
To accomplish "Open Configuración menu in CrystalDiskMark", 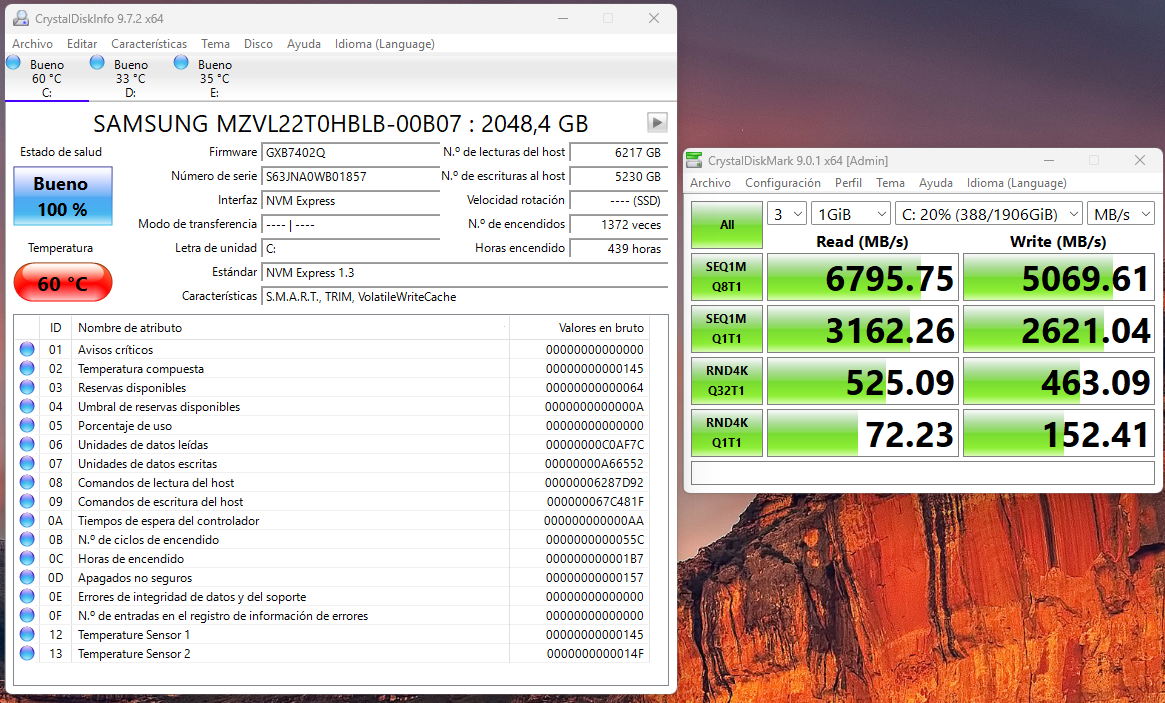I will tap(782, 183).
